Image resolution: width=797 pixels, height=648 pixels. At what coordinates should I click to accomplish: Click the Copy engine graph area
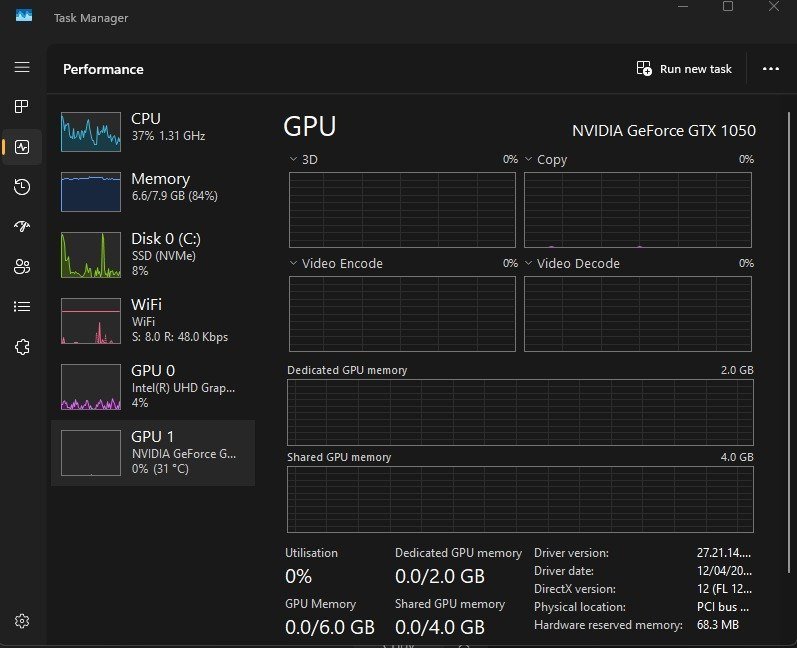coord(638,210)
